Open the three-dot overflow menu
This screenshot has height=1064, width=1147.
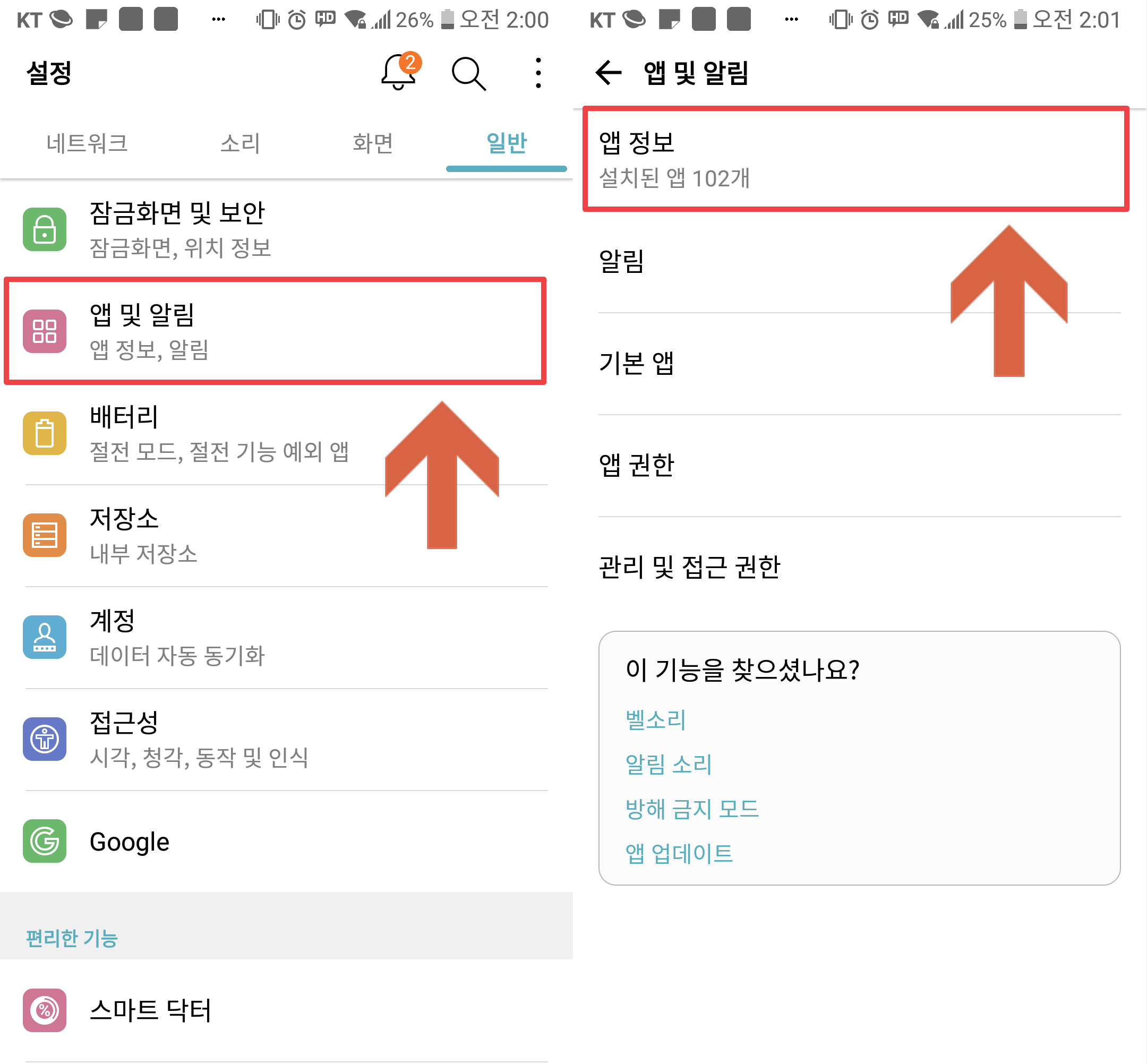(538, 73)
